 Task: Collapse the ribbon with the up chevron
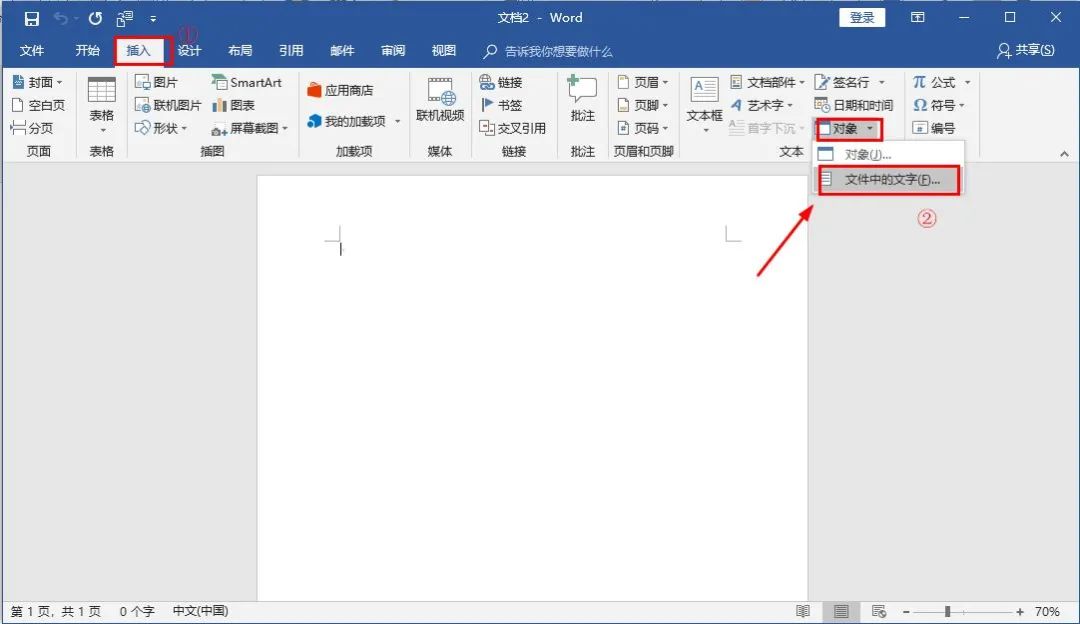(x=1064, y=154)
